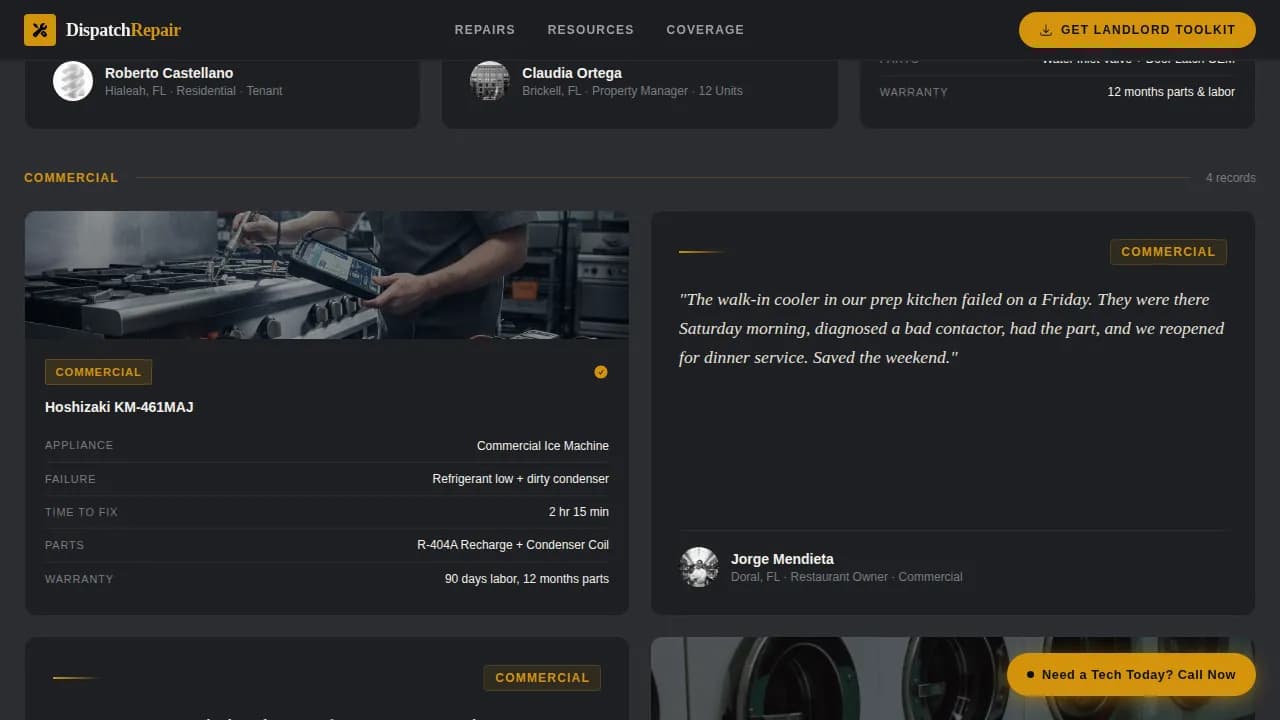This screenshot has height=720, width=1280.
Task: Select R-404A Recharge + Condenser Coil text
Action: [x=513, y=545]
